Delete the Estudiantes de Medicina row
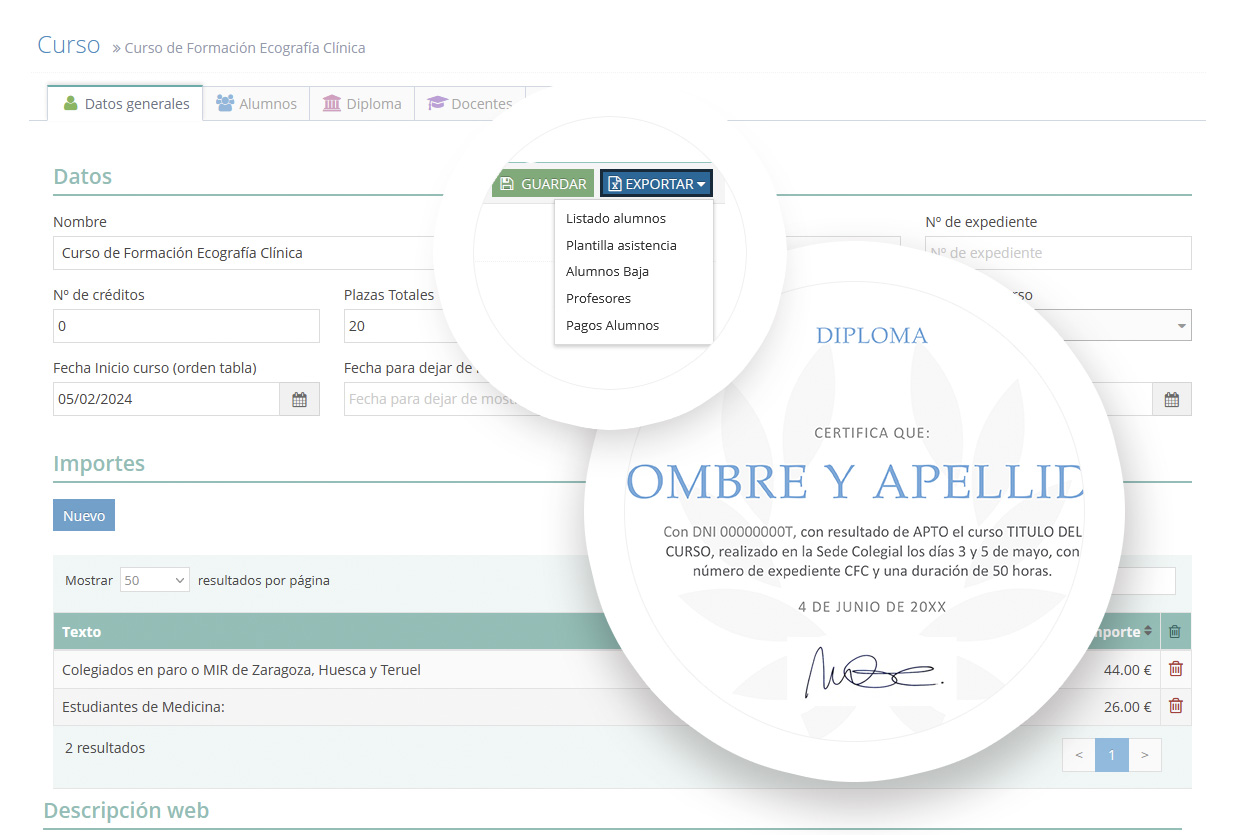 click(x=1176, y=706)
